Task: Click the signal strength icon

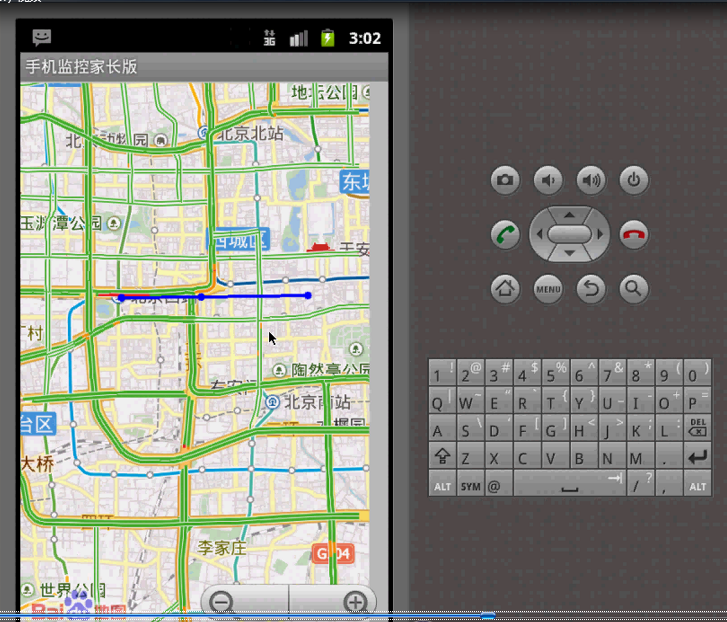Action: [299, 38]
